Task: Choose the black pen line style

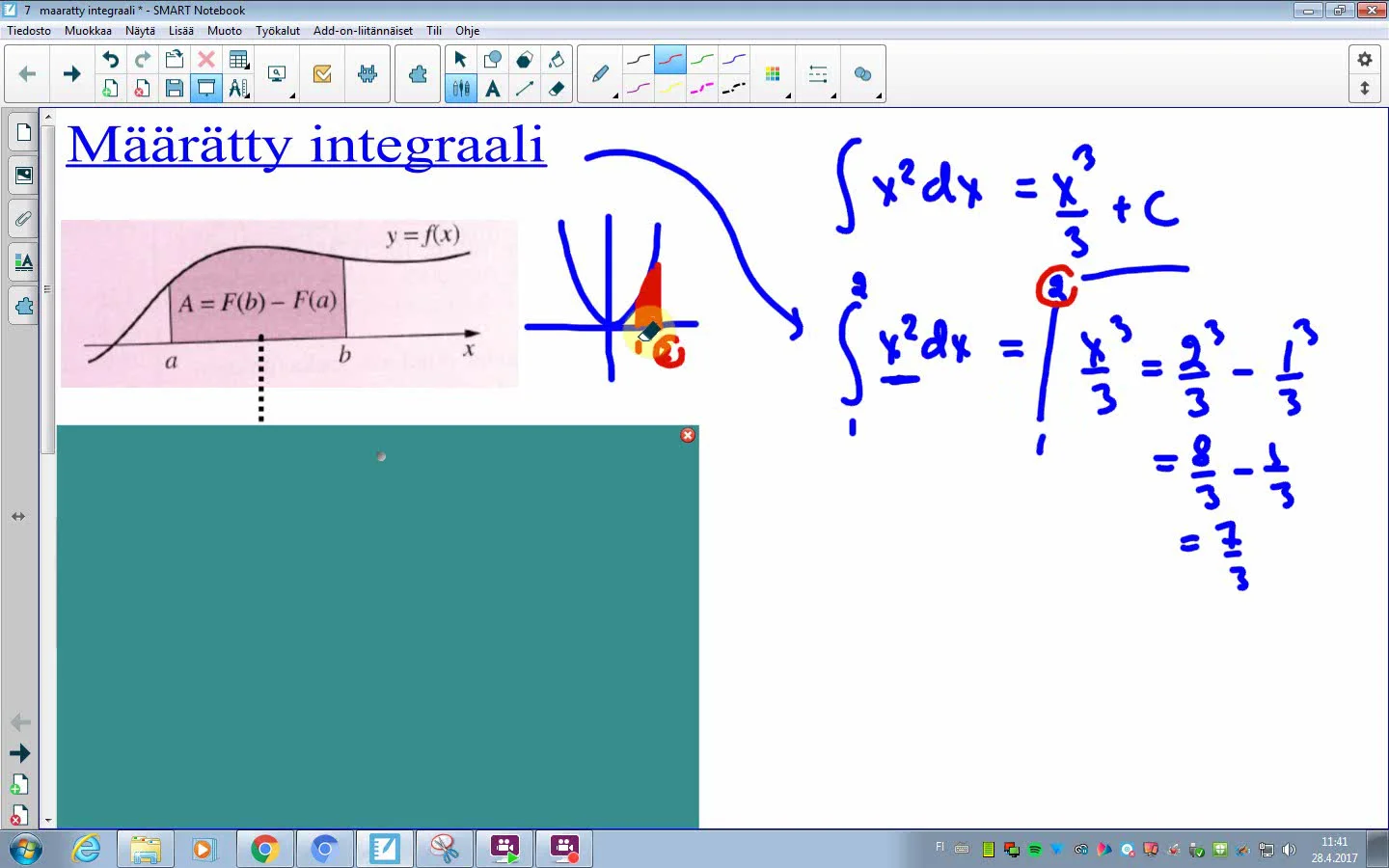Action: [638, 60]
